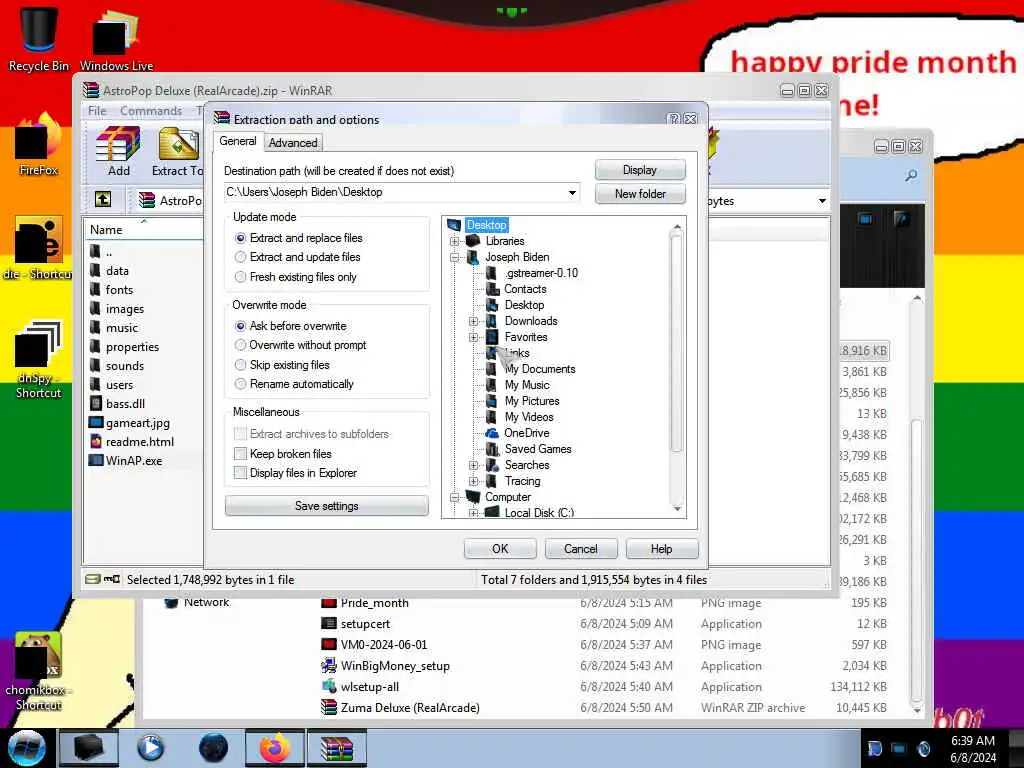Image resolution: width=1024 pixels, height=768 pixels.
Task: Expand the Searches tree node
Action: click(473, 465)
